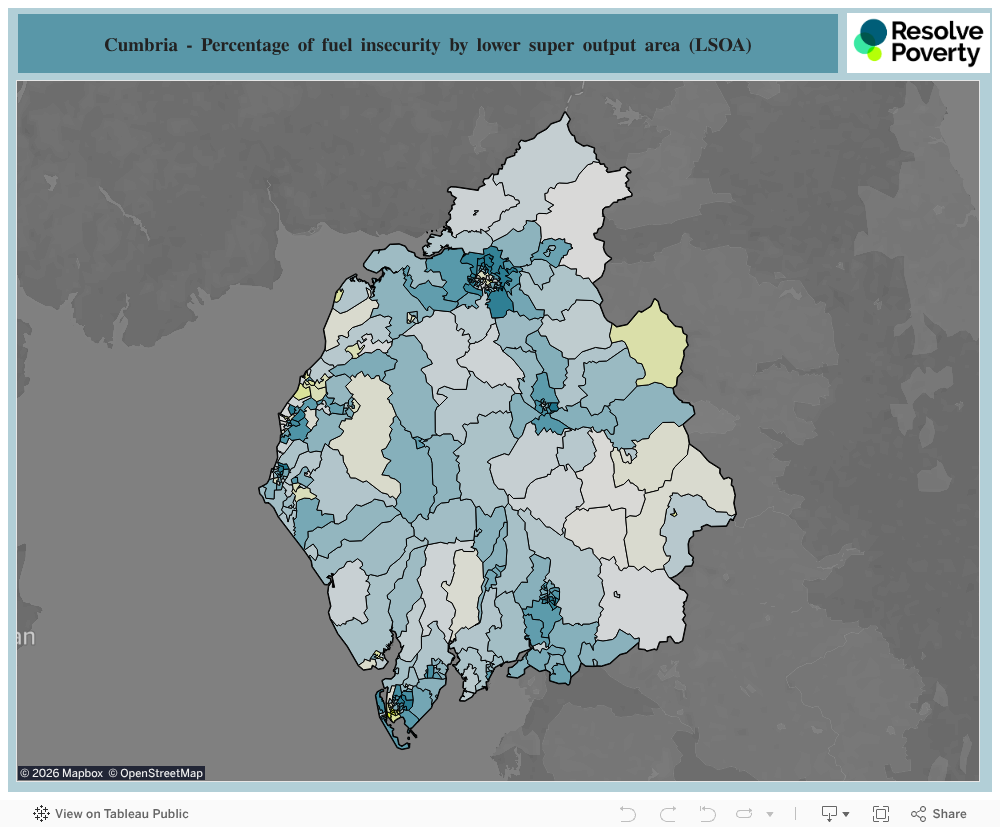Select the pale grey northeastern LSOA region
The image size is (1000, 827).
click(587, 217)
